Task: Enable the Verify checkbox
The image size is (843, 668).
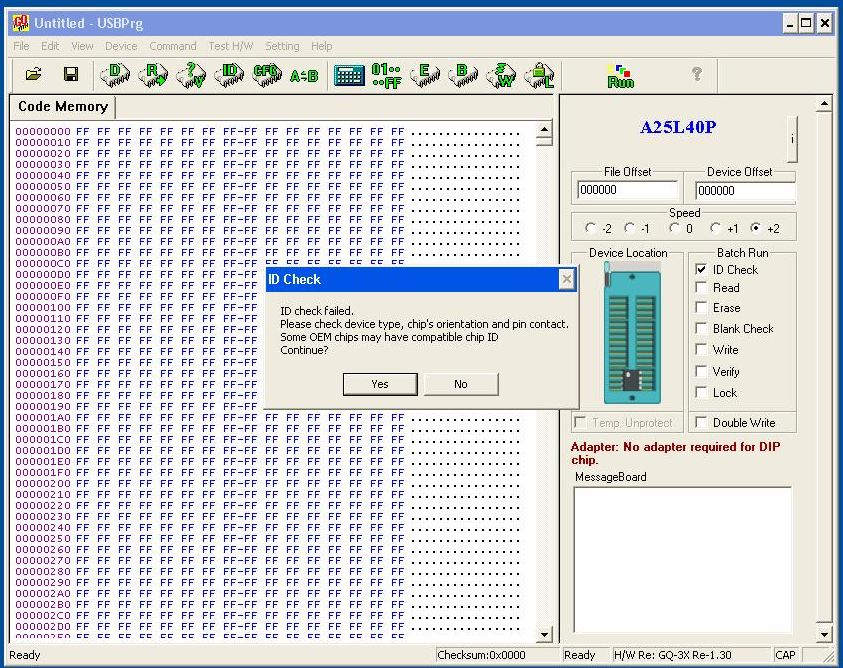Action: [x=701, y=372]
